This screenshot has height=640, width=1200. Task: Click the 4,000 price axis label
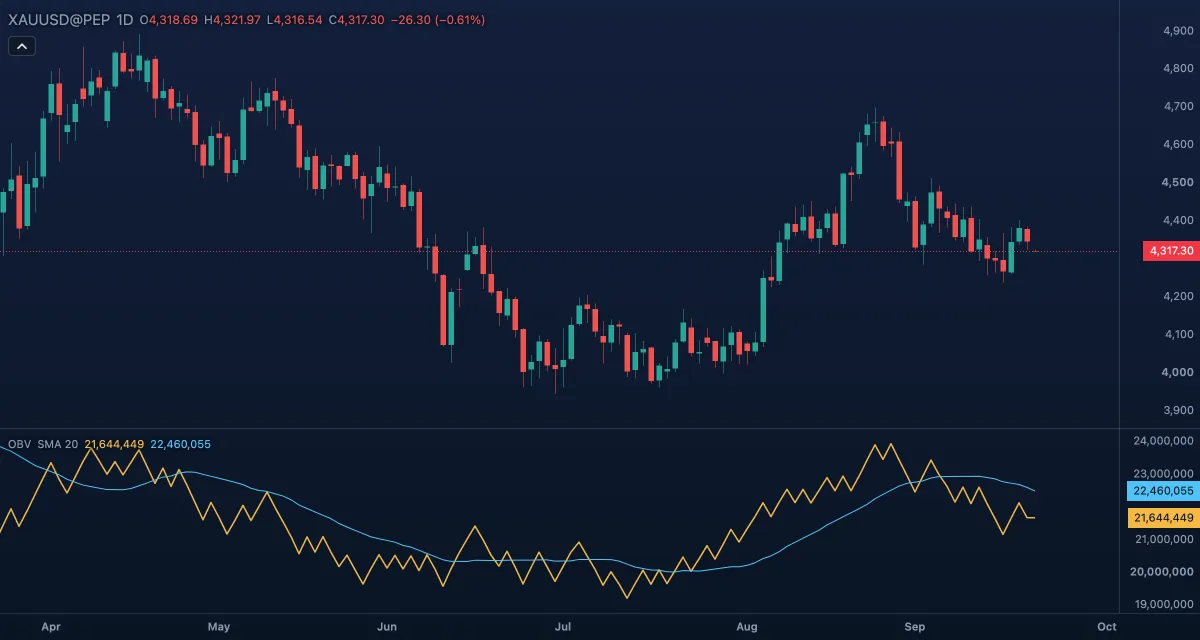coord(1179,373)
